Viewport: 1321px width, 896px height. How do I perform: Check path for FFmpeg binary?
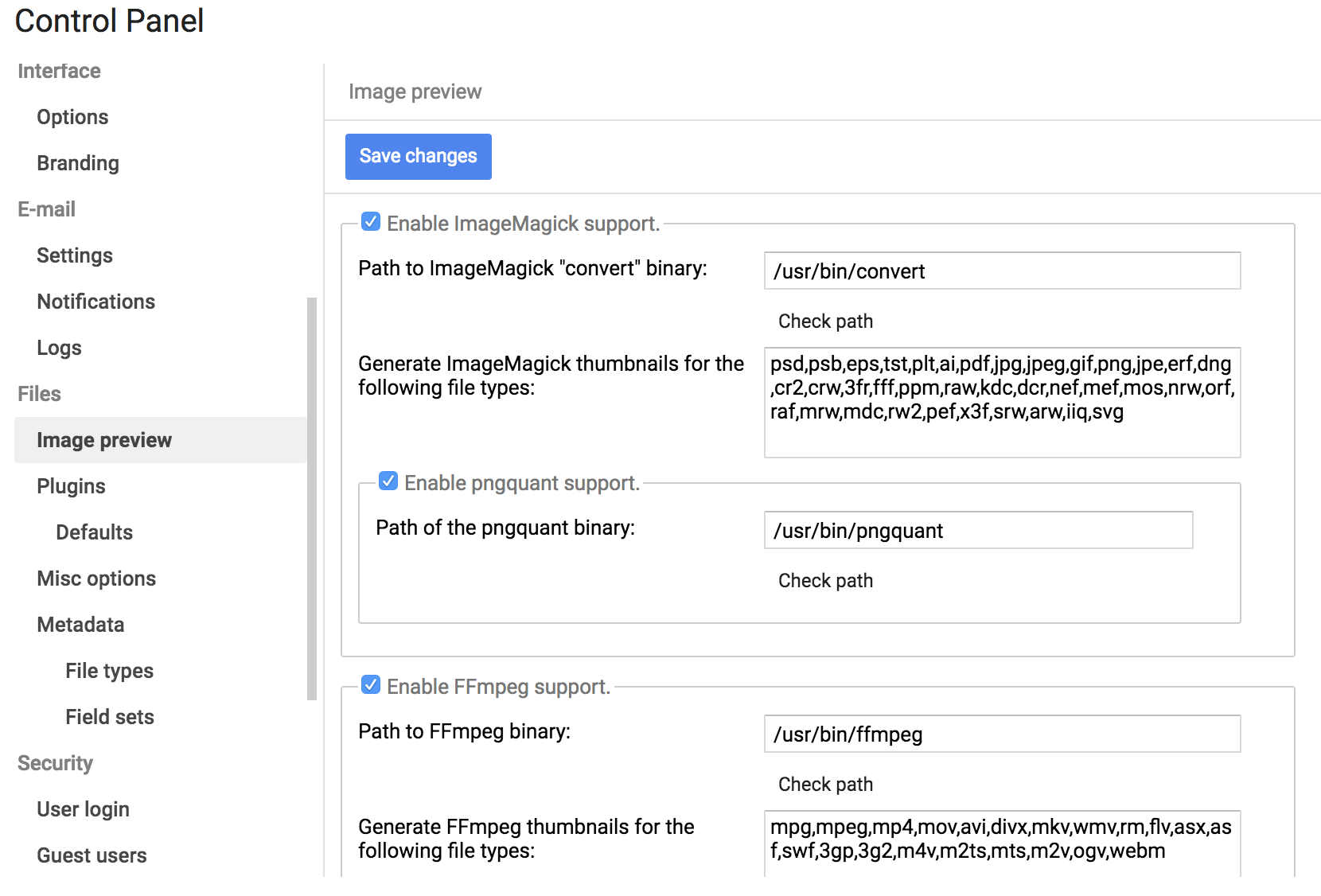click(x=825, y=785)
